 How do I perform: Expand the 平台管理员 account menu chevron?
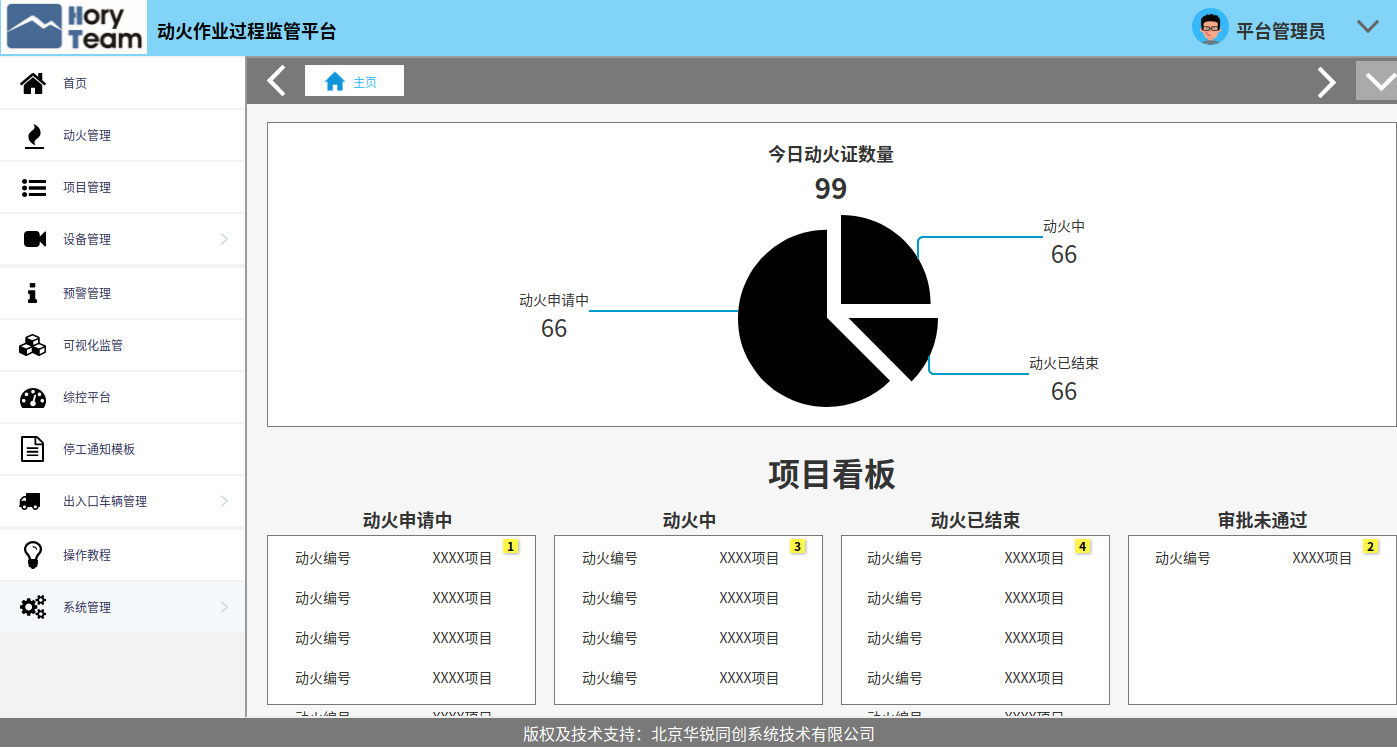pos(1368,27)
